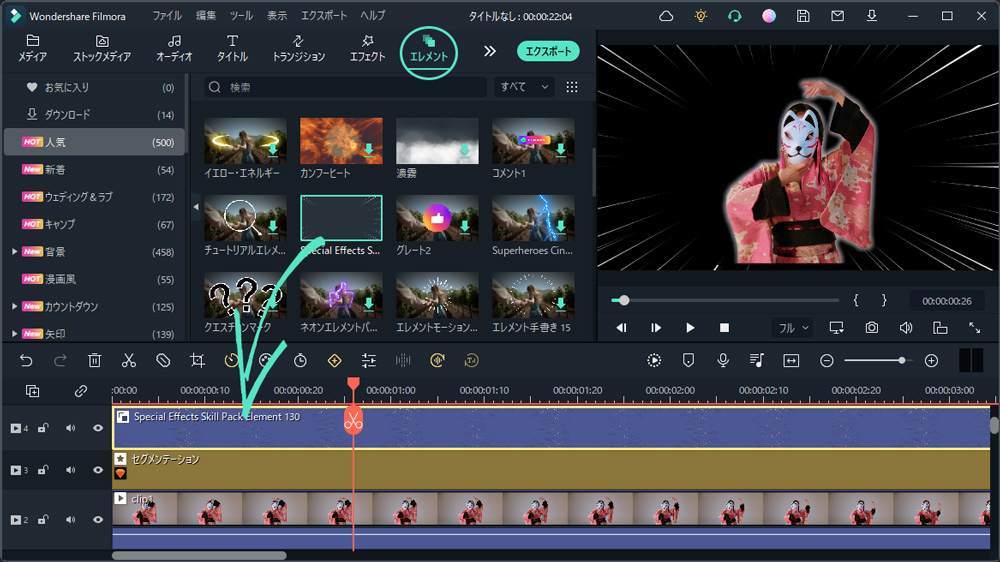
Task: Click the crop tool icon
Action: (x=198, y=360)
